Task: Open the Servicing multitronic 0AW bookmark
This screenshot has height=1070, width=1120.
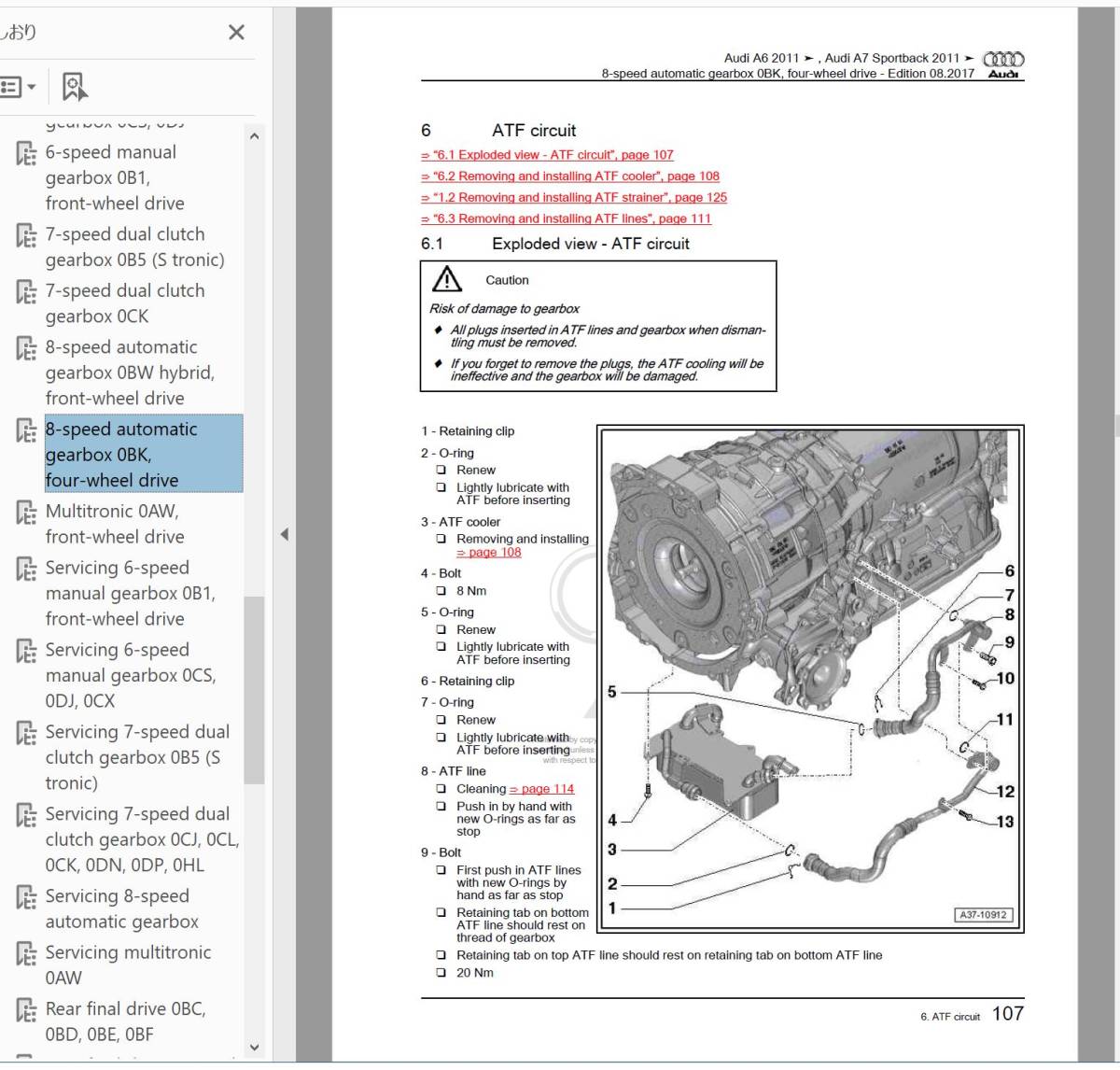Action: 128,964
